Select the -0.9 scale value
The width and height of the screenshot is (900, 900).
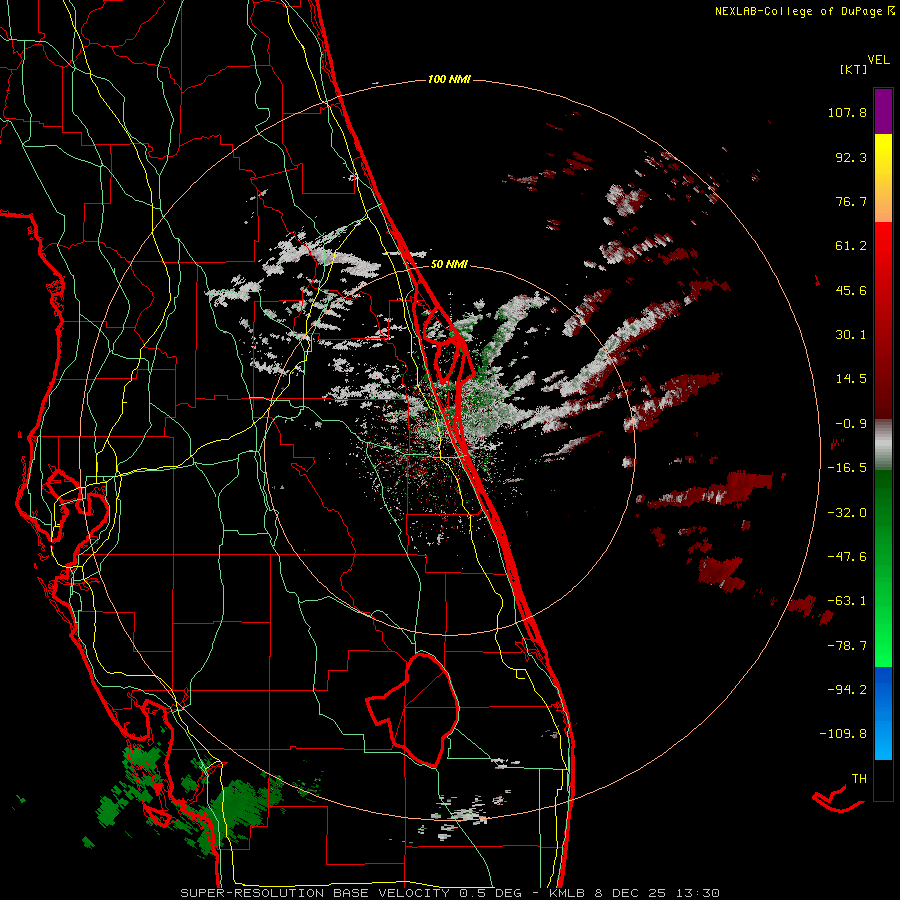click(x=851, y=424)
